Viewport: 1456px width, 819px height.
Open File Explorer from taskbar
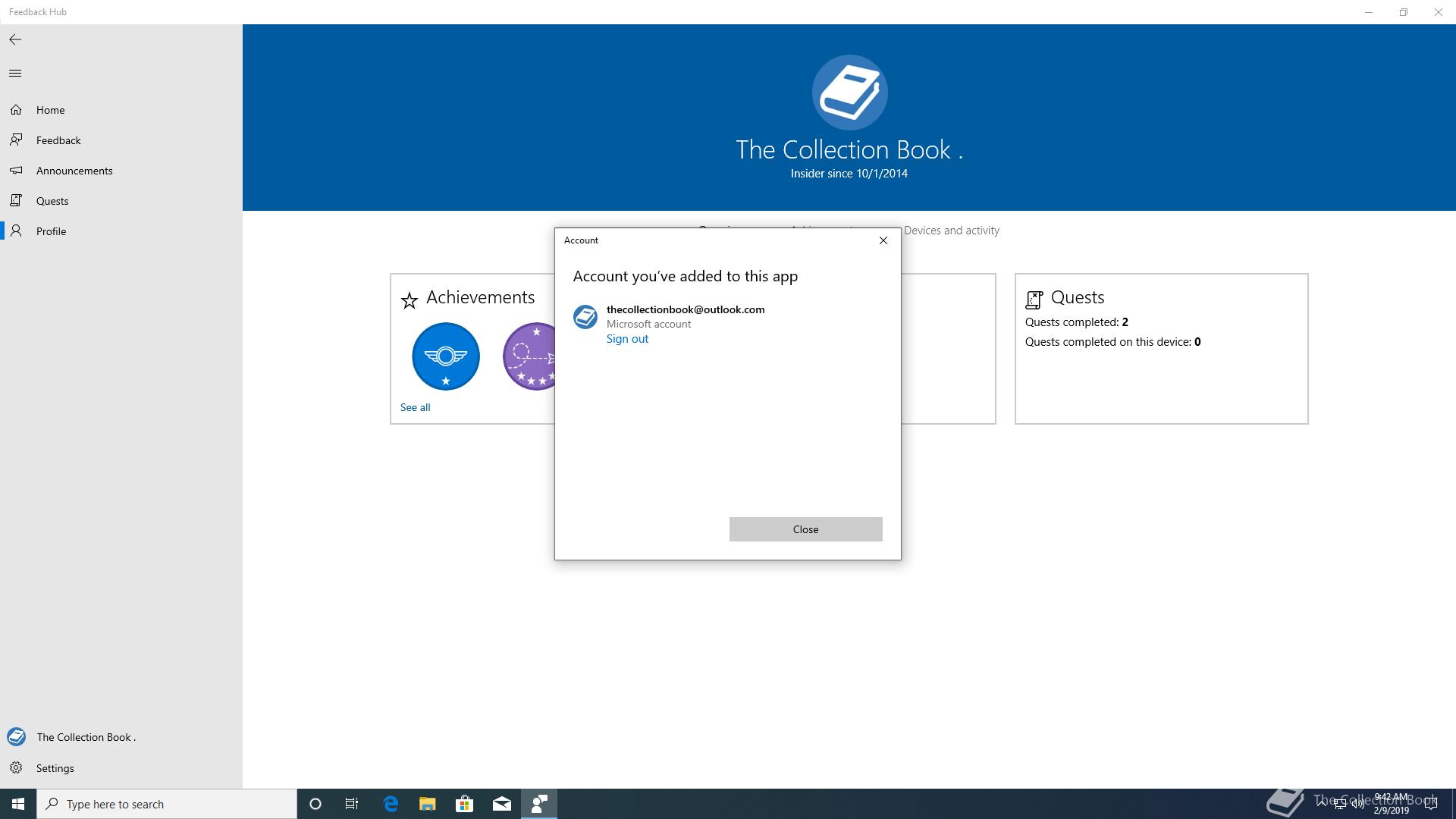[x=428, y=804]
